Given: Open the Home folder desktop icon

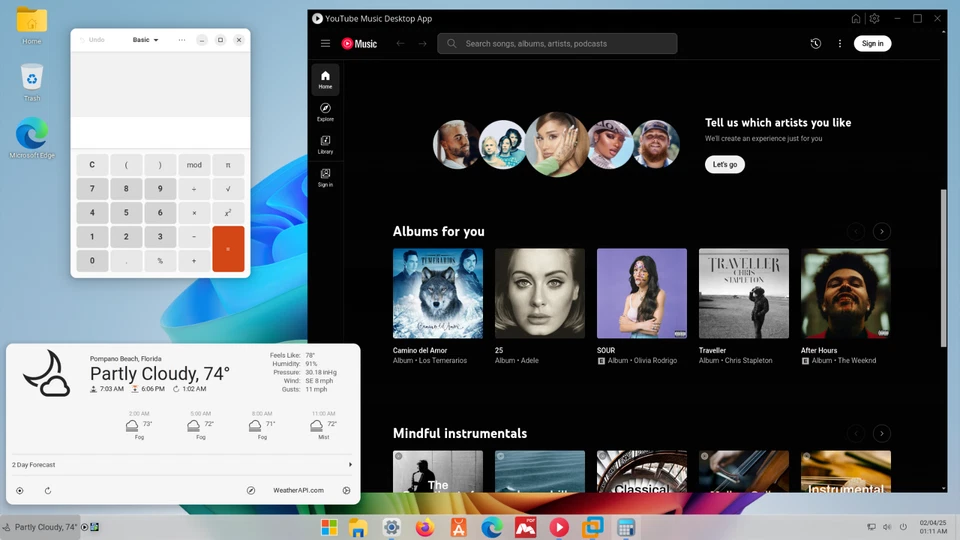Looking at the screenshot, I should tap(32, 26).
